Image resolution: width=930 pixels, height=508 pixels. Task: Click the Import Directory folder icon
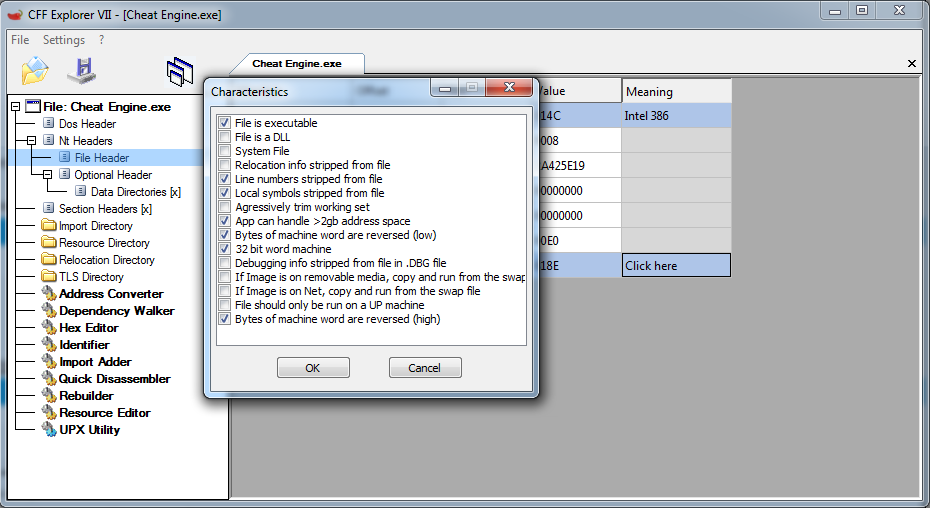point(49,226)
